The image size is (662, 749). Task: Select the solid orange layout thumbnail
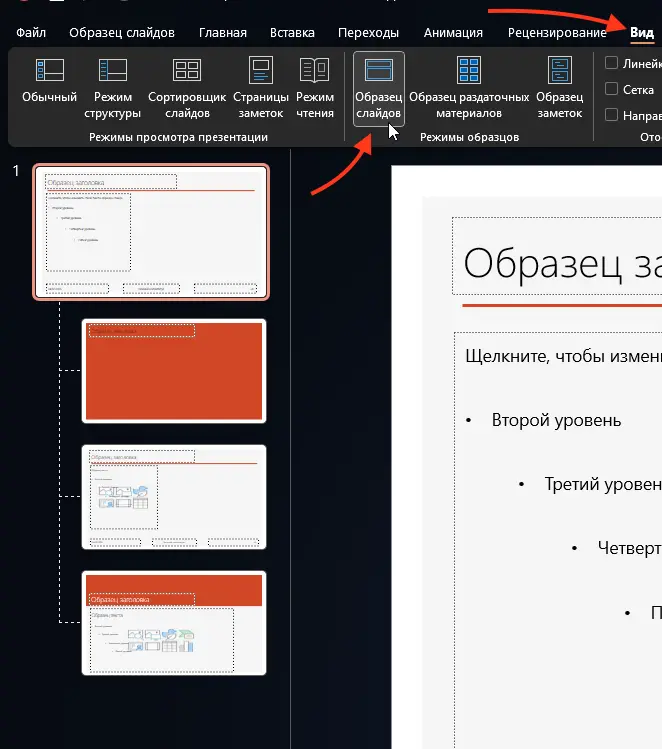pos(174,371)
